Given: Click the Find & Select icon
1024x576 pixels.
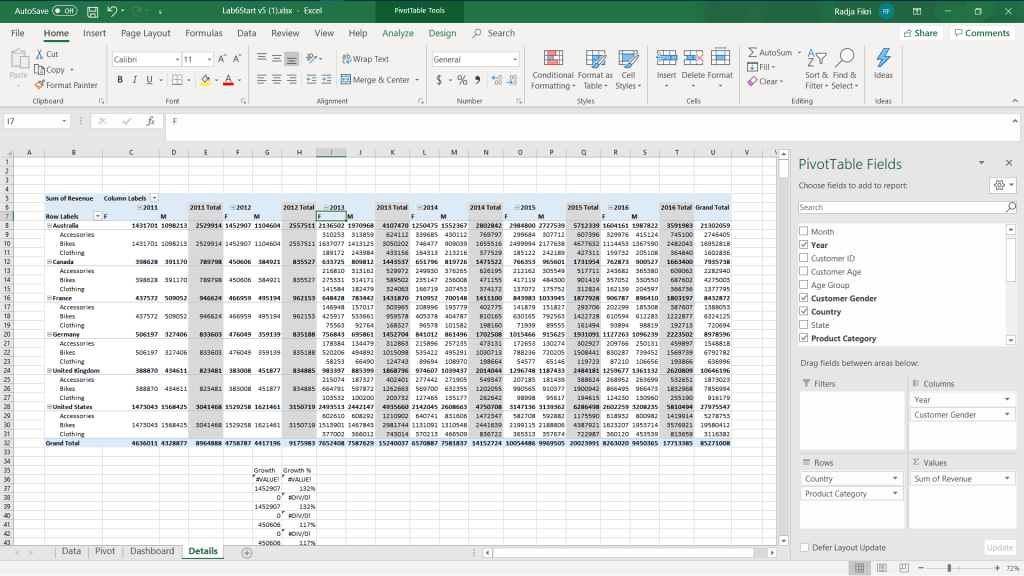Looking at the screenshot, I should [x=845, y=58].
